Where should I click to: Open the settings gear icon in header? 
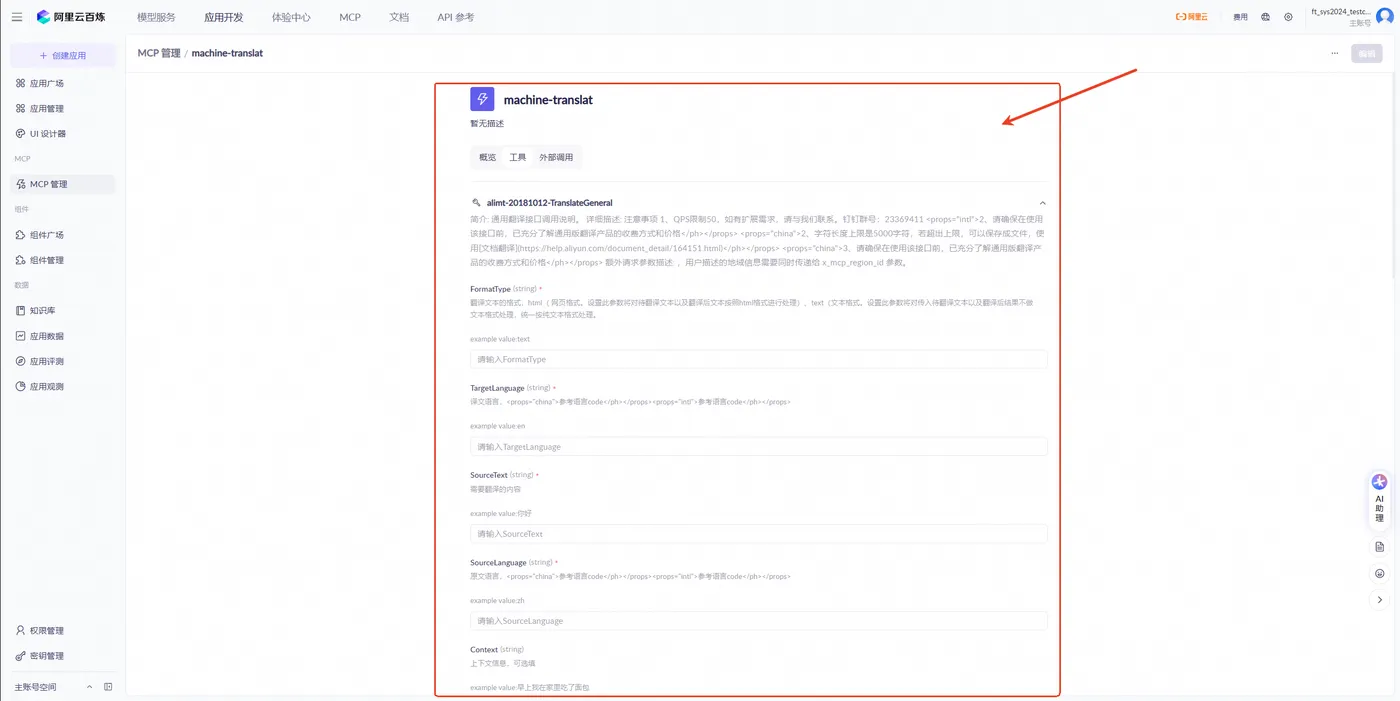click(1288, 17)
